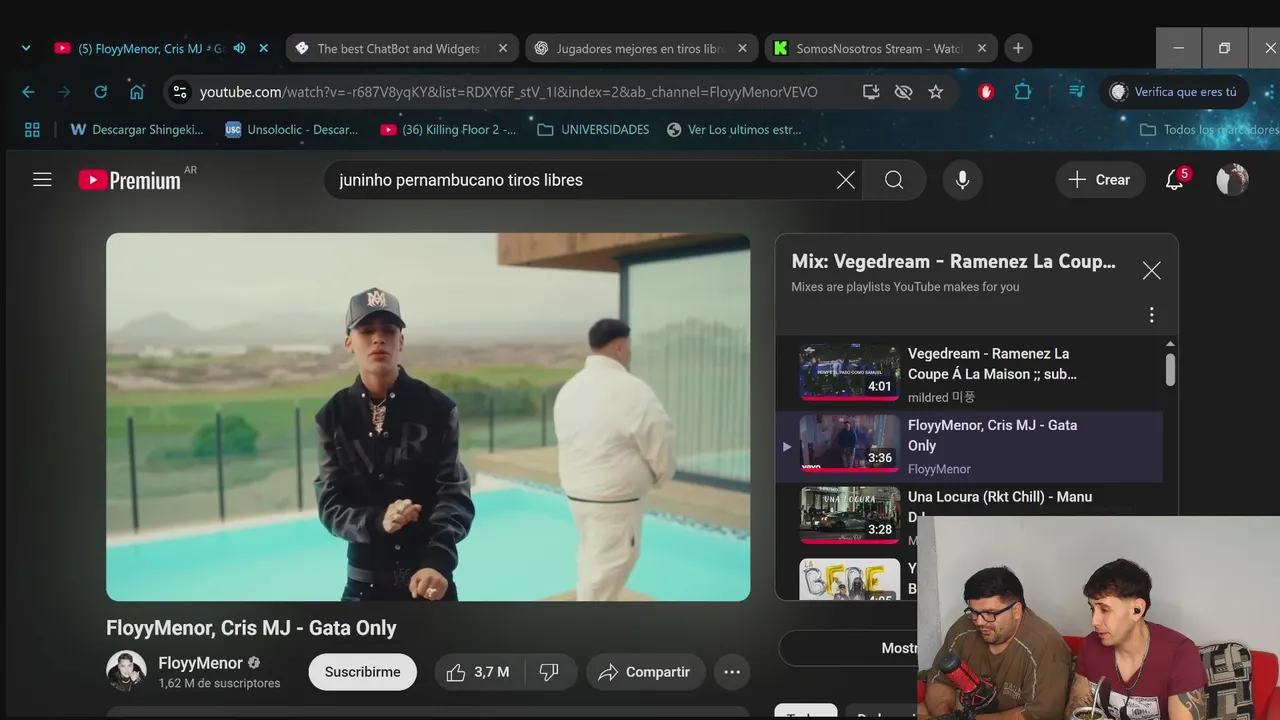The width and height of the screenshot is (1280, 720).
Task: Expand Todos los marcadores folder
Action: (1209, 130)
